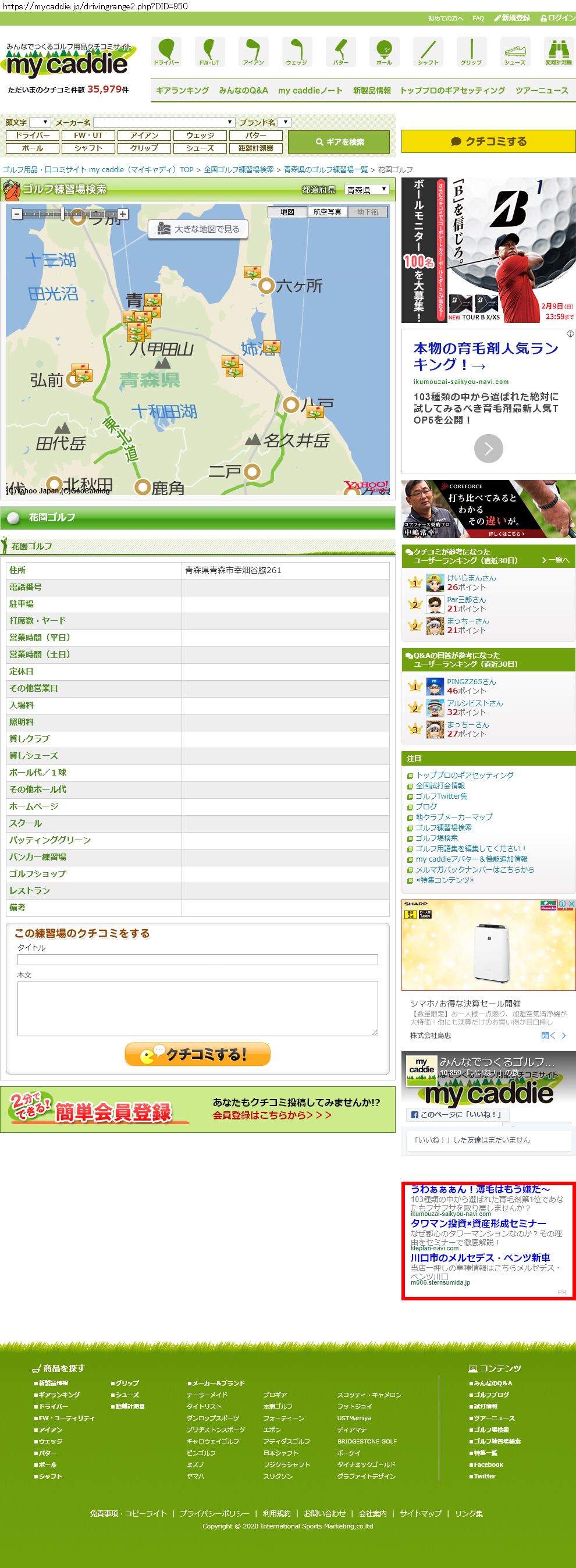Click the map zoom-in plus icon
The height and width of the screenshot is (1568, 576).
(123, 214)
